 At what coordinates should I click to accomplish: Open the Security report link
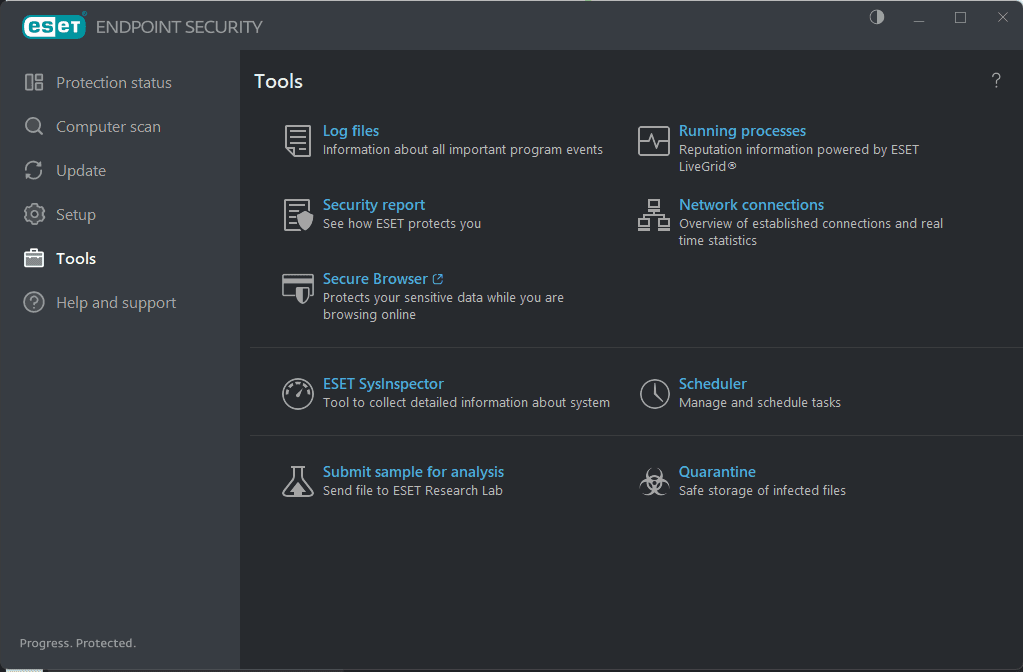pos(374,205)
